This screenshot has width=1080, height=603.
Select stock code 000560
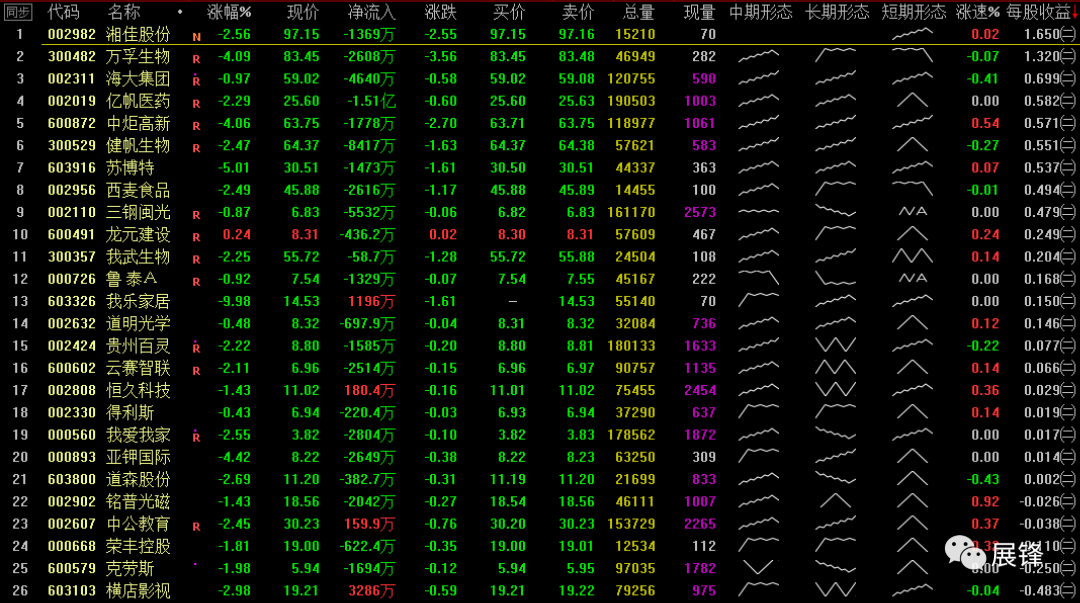(72, 435)
